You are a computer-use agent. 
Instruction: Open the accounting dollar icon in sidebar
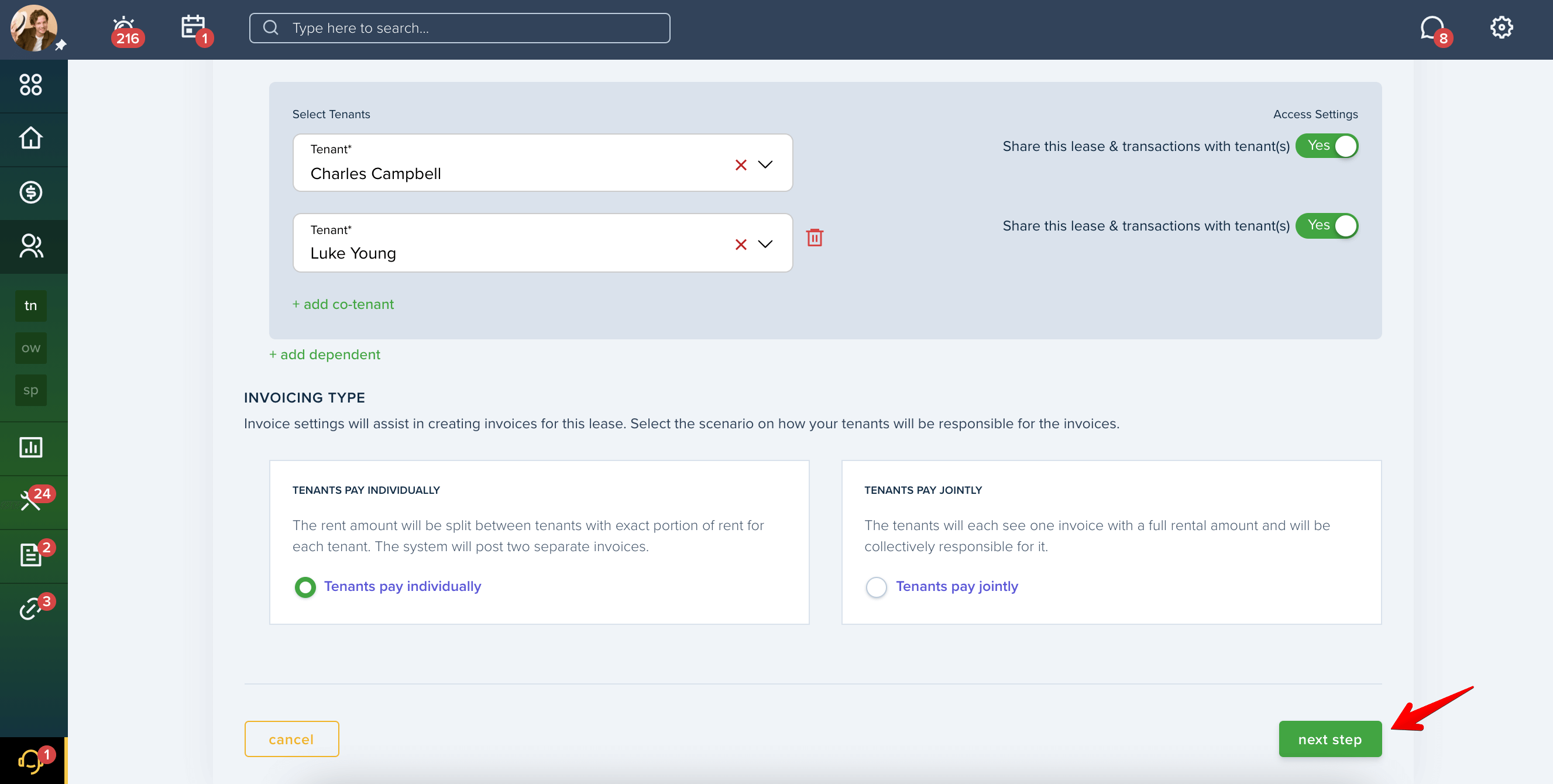tap(31, 192)
